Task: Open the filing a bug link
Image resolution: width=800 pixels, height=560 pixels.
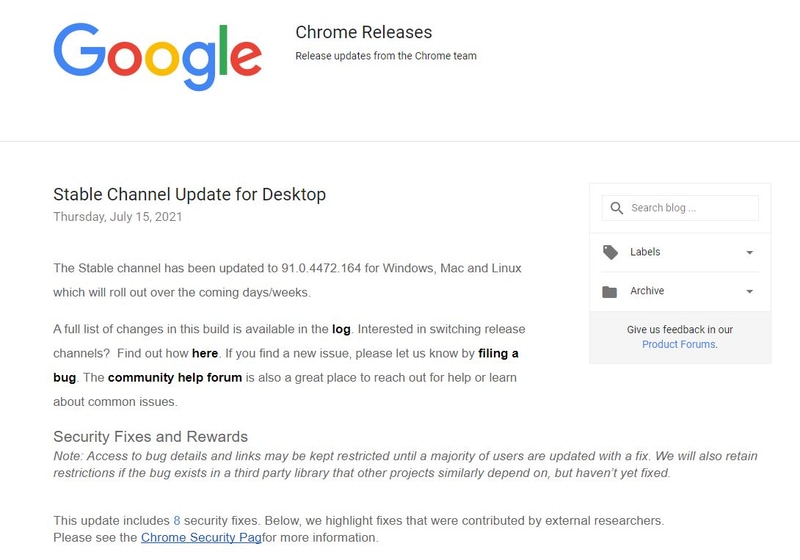Action: [x=497, y=353]
